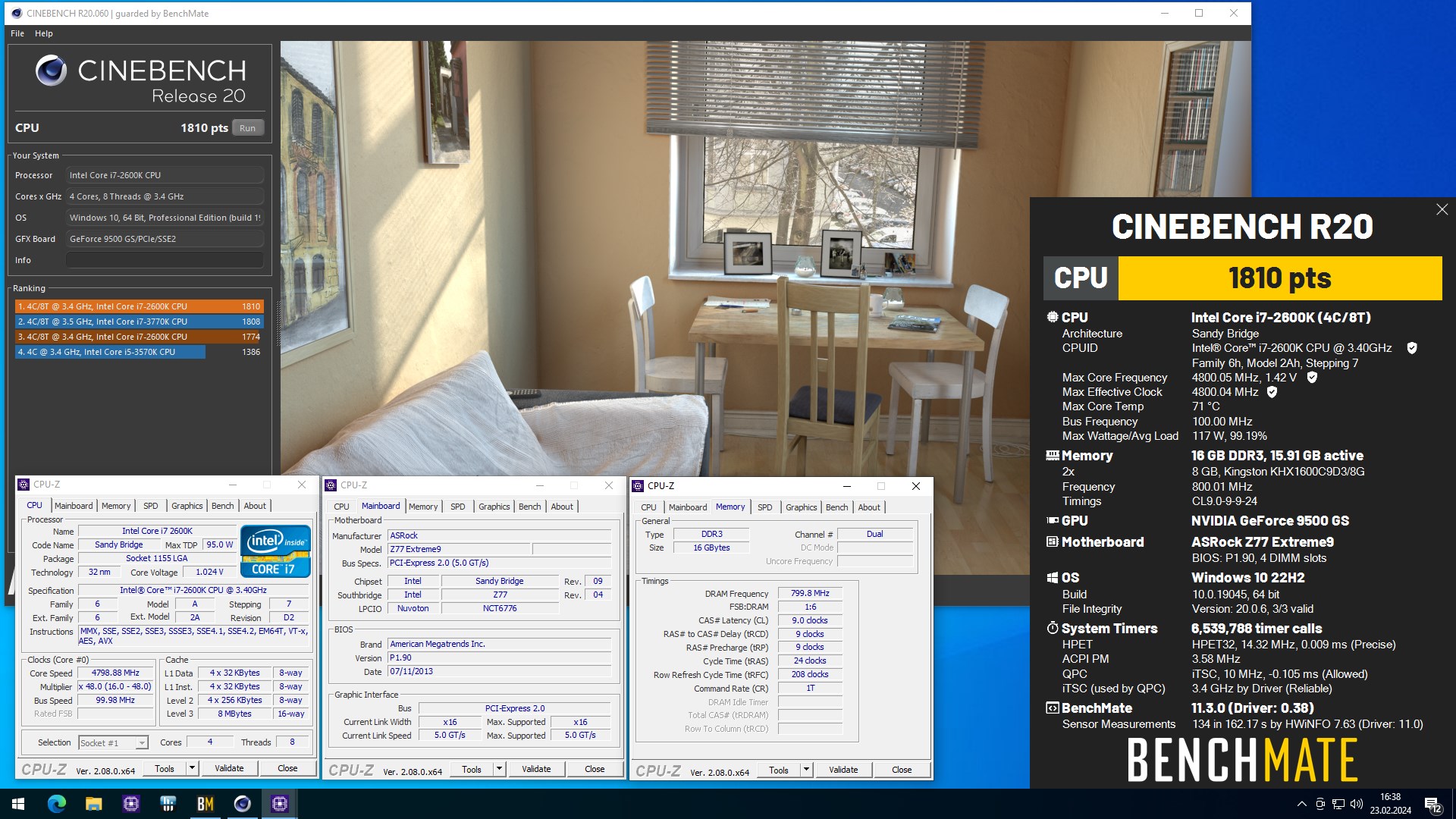Click the Memory module icon in BenchMate
Viewport: 1456px width, 819px height.
click(x=1053, y=456)
